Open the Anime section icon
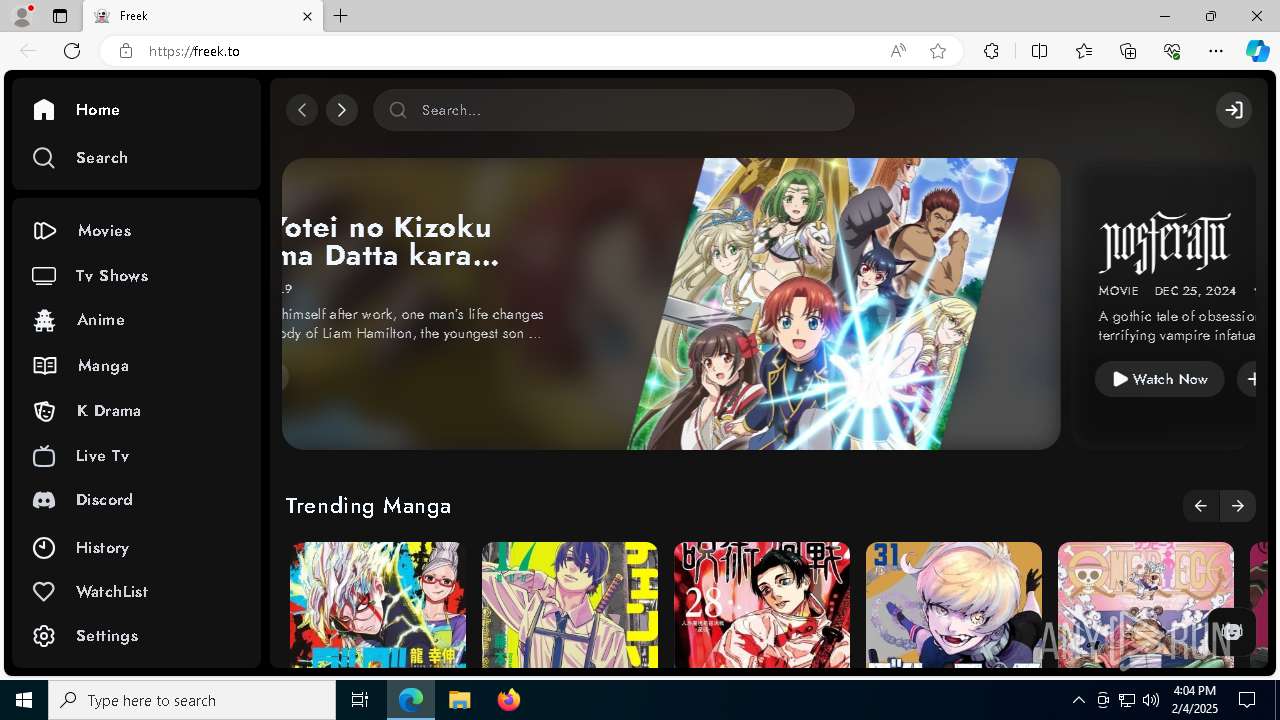1280x720 pixels. [44, 320]
